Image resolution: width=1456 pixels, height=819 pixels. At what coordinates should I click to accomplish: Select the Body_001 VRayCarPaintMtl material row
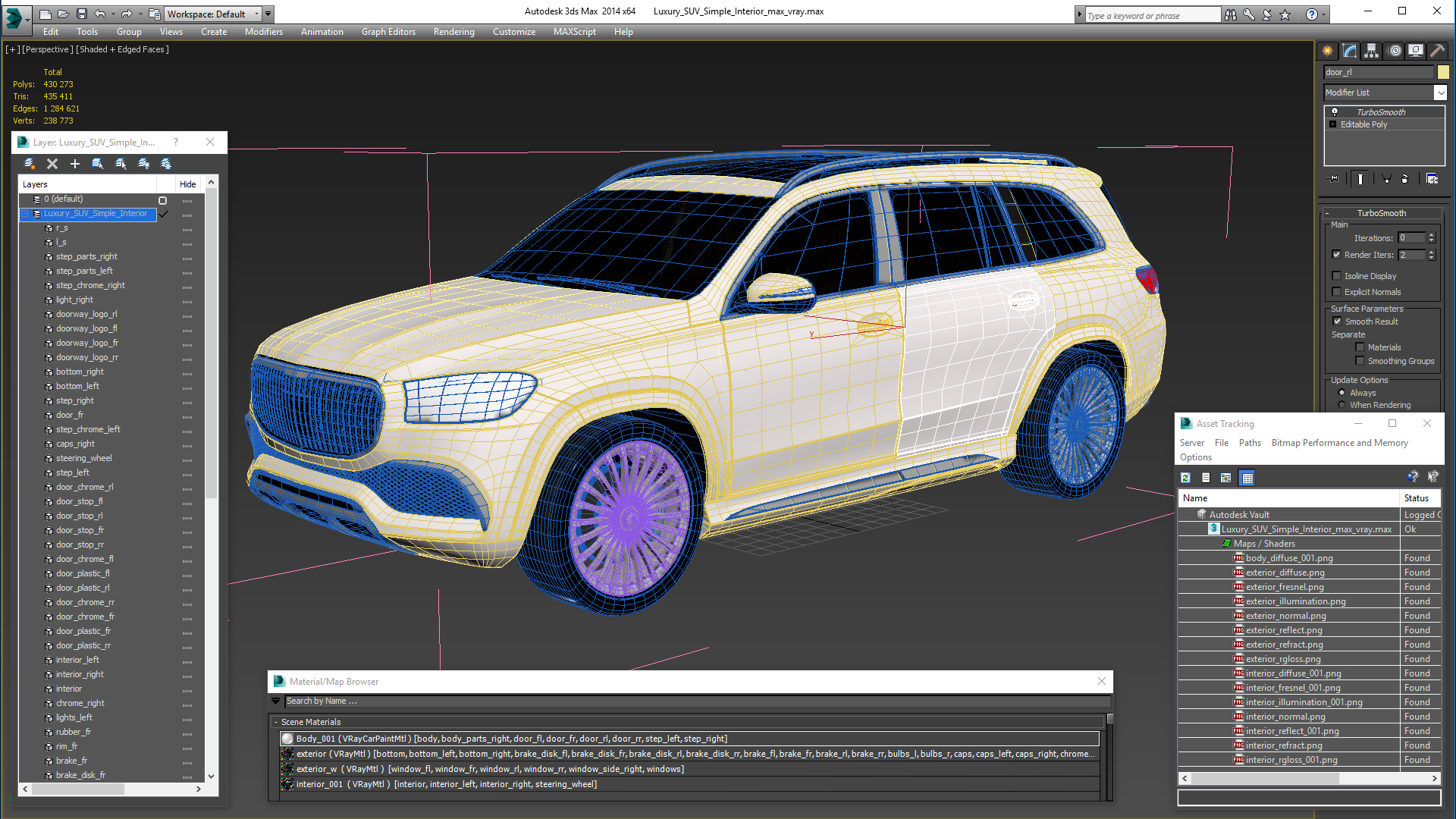pos(689,739)
